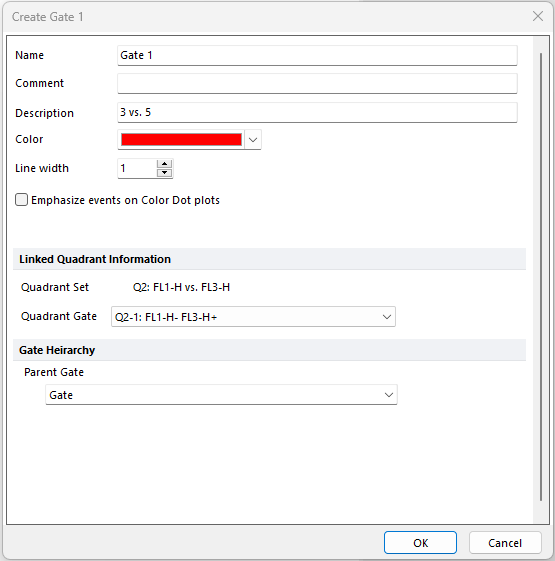Click the OK button
This screenshot has width=555, height=561.
[420, 543]
